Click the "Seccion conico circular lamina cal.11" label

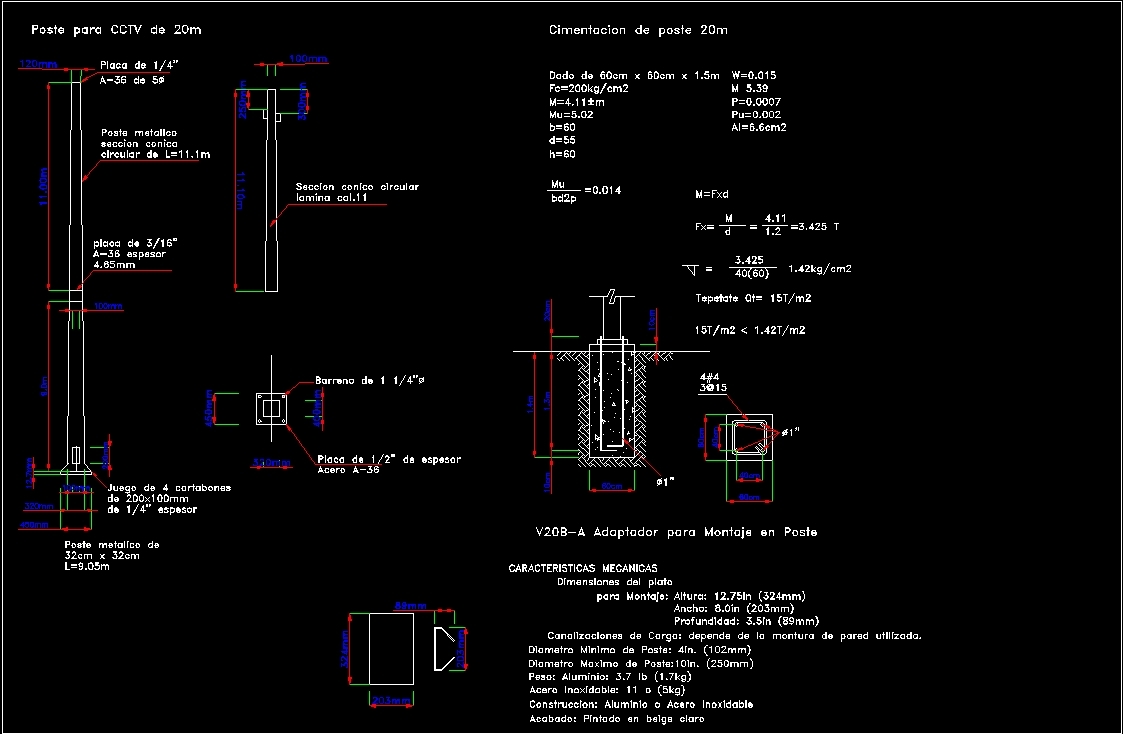click(357, 192)
